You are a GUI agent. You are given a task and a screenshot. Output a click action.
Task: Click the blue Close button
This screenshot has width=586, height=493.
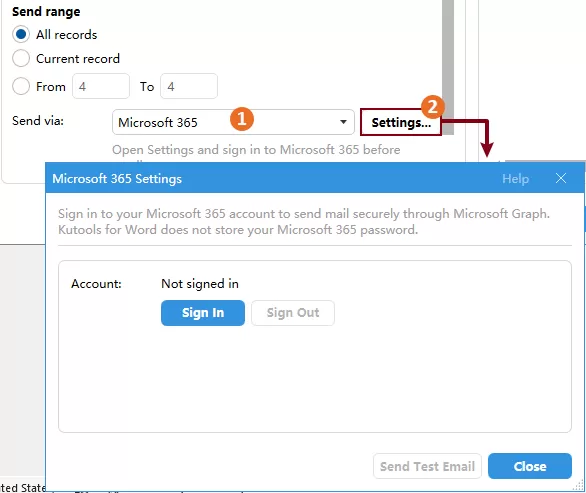[x=530, y=466]
